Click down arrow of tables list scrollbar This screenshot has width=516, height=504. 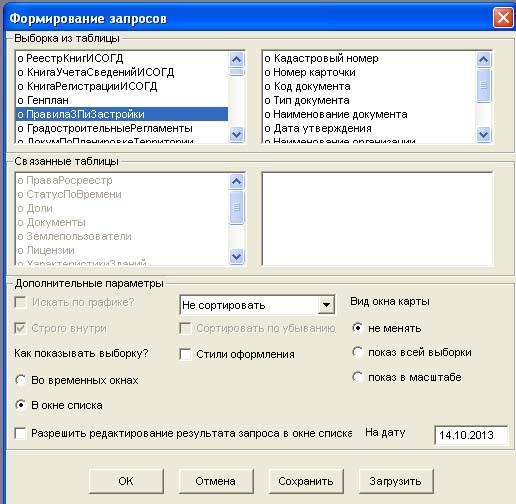[237, 135]
